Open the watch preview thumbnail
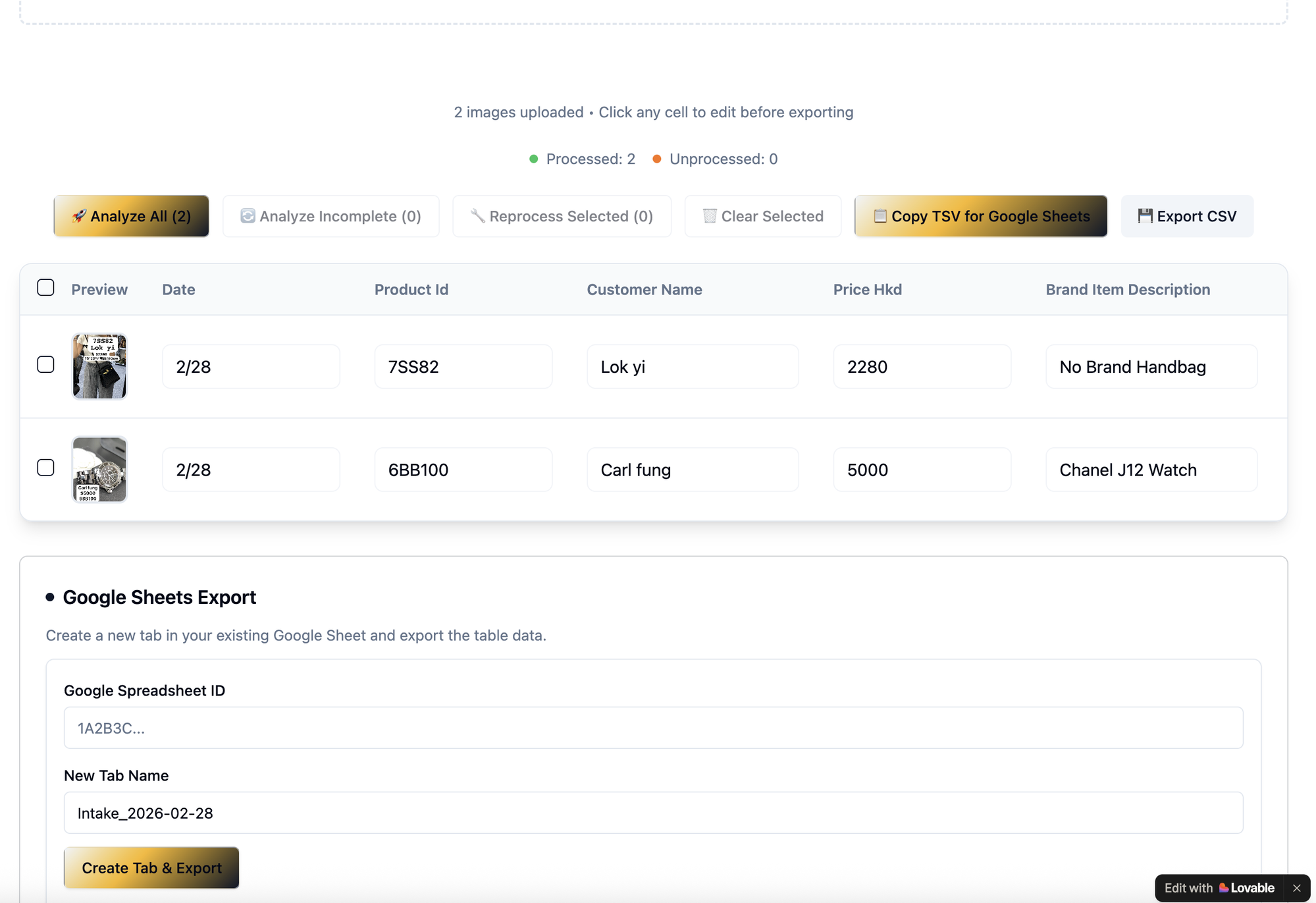 pos(99,469)
